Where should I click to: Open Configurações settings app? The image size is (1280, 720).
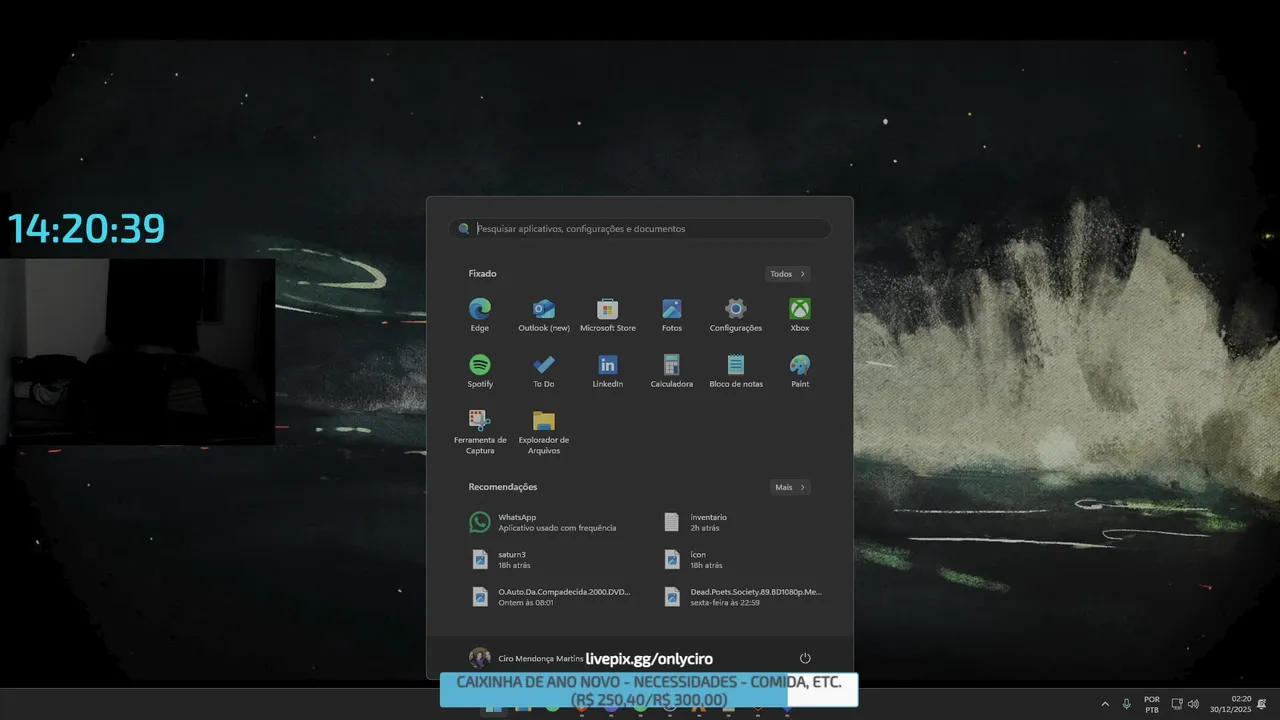(736, 315)
